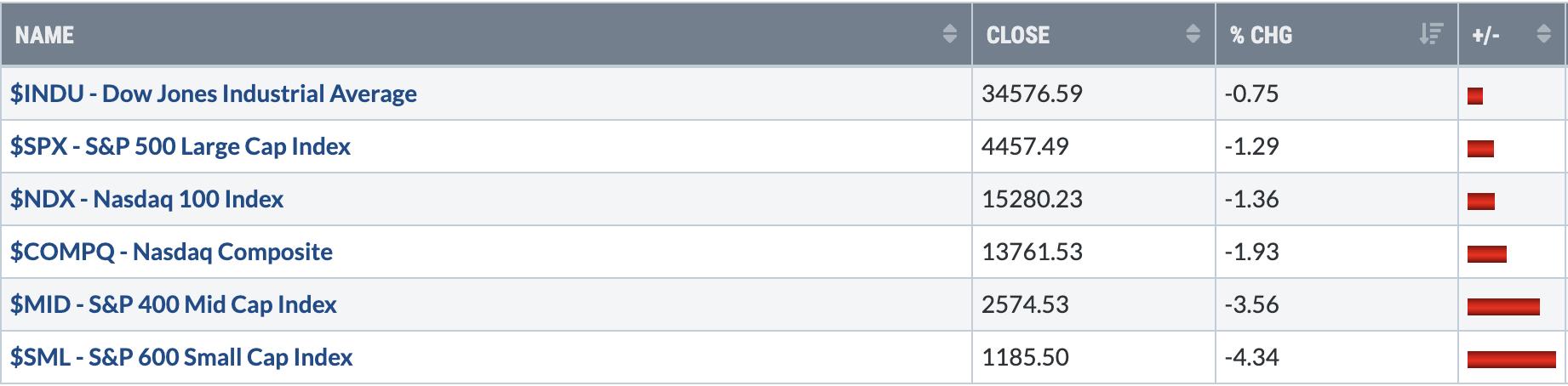Click the NAME column sort arrows icon
This screenshot has height=386, width=1568.
(x=950, y=35)
